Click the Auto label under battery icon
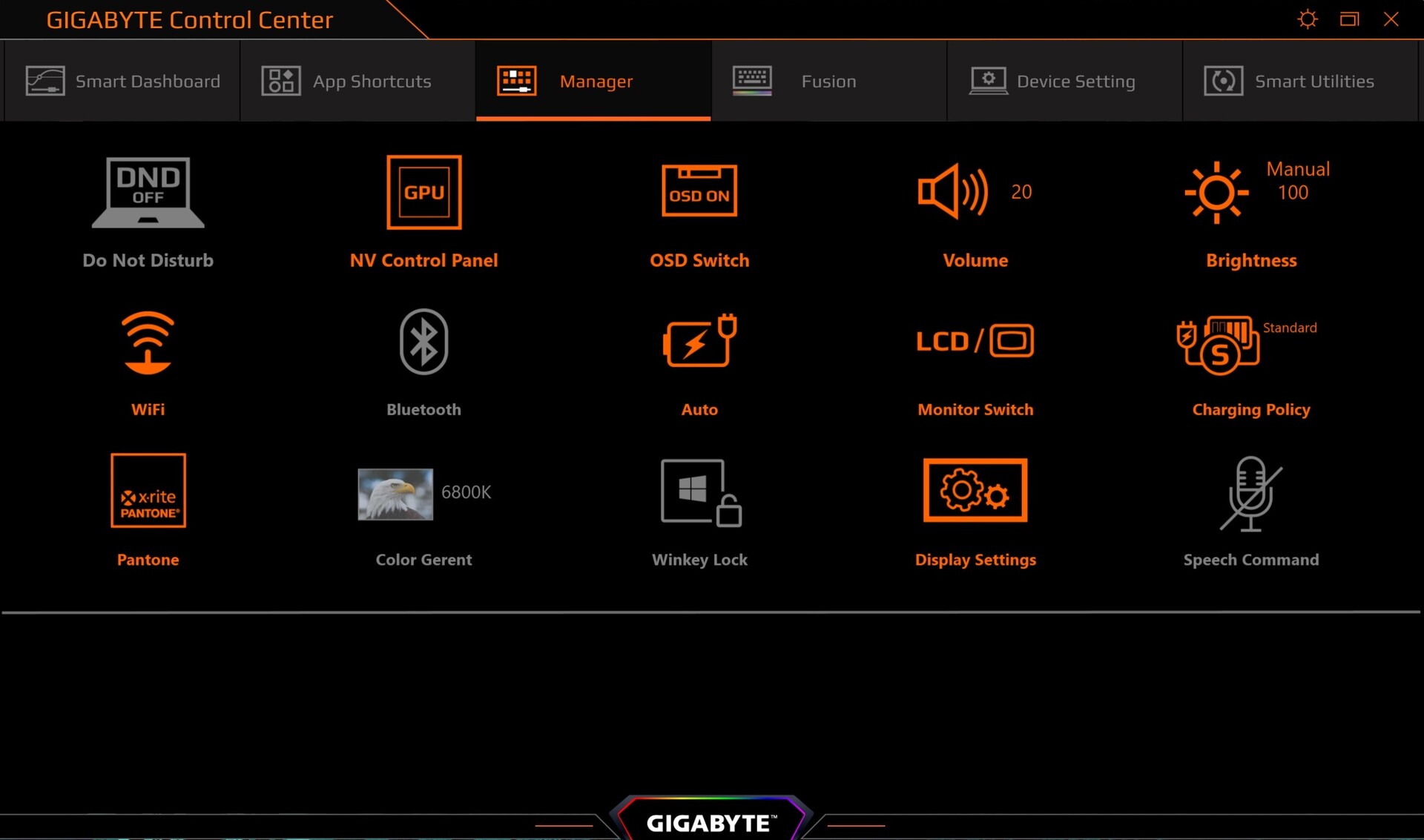The image size is (1424, 840). coord(699,409)
